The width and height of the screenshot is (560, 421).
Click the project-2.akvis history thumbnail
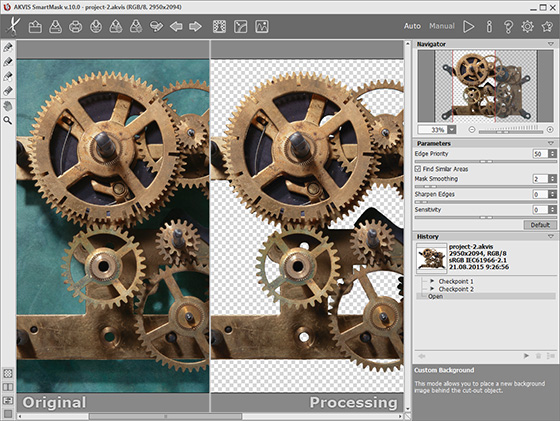431,259
